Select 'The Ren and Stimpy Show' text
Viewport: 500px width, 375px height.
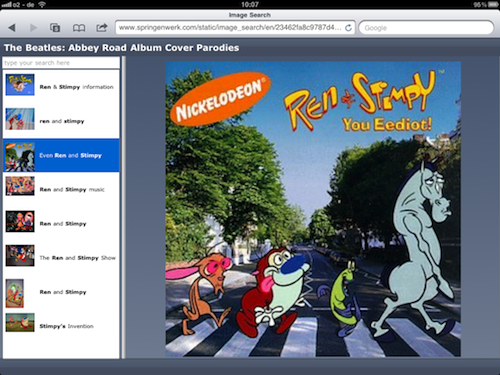[x=77, y=258]
